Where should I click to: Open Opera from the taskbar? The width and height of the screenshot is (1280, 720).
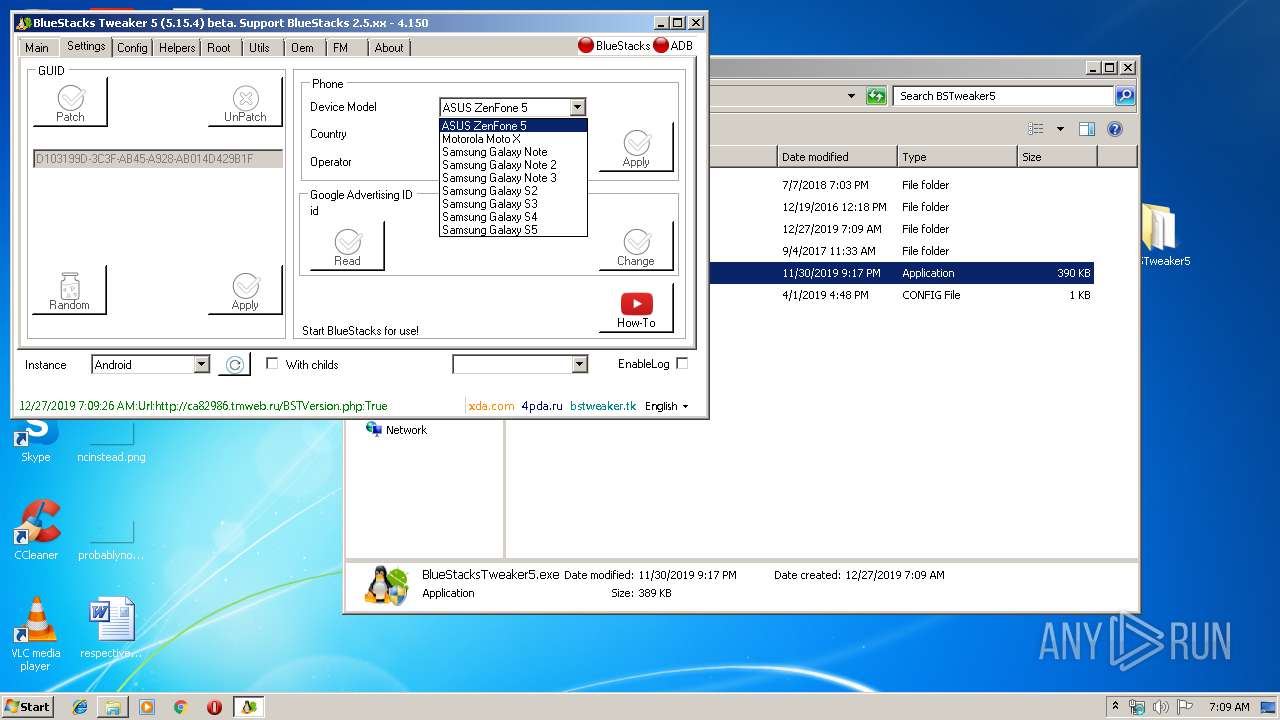tap(214, 707)
